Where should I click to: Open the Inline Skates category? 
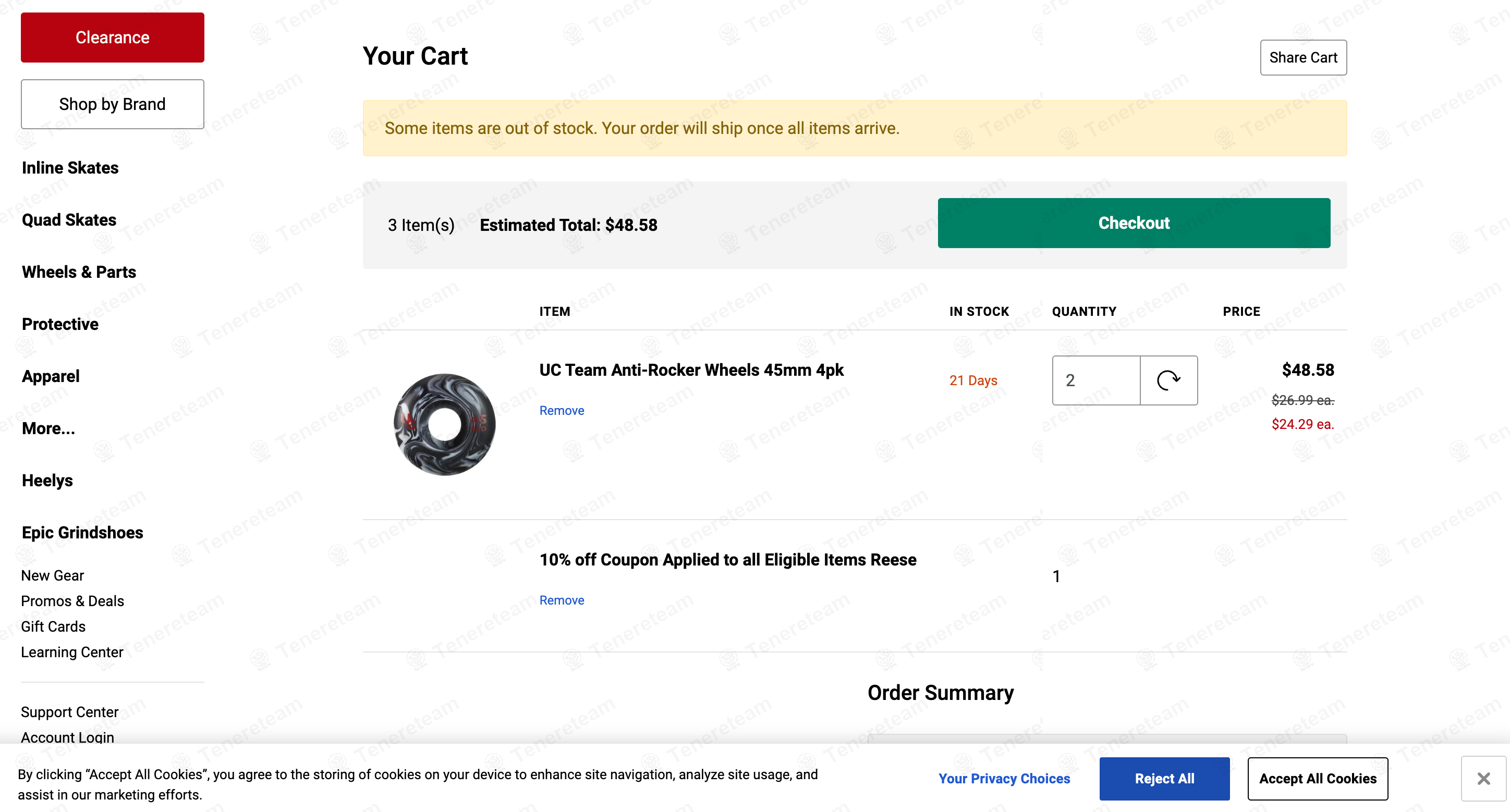[x=70, y=168]
